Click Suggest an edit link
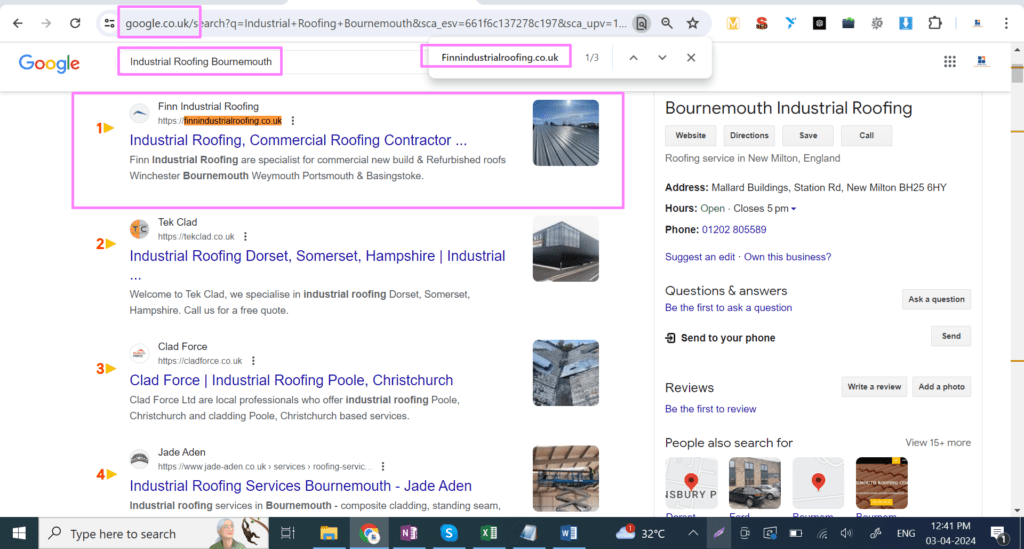The image size is (1024, 549). tap(699, 257)
